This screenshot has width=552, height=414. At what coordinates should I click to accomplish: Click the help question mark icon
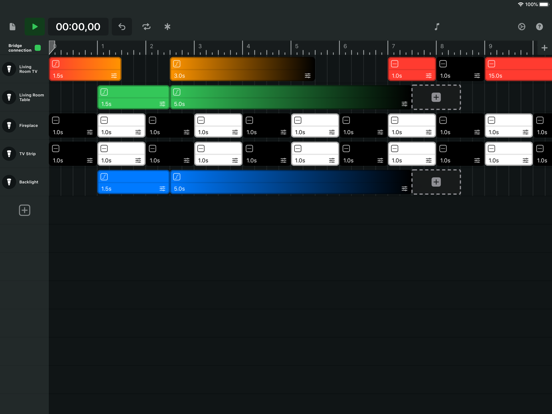[x=539, y=27]
